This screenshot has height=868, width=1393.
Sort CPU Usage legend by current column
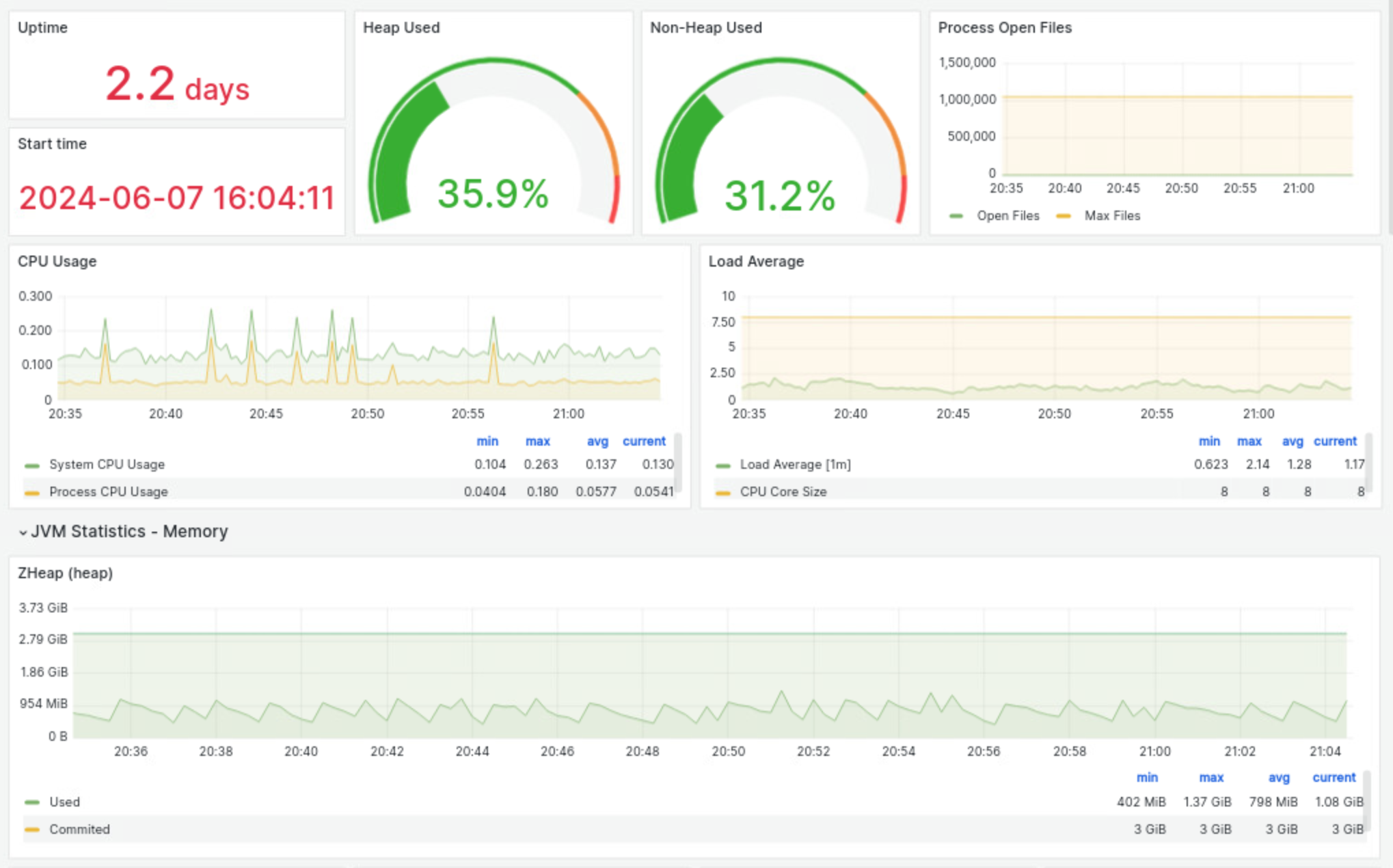644,441
